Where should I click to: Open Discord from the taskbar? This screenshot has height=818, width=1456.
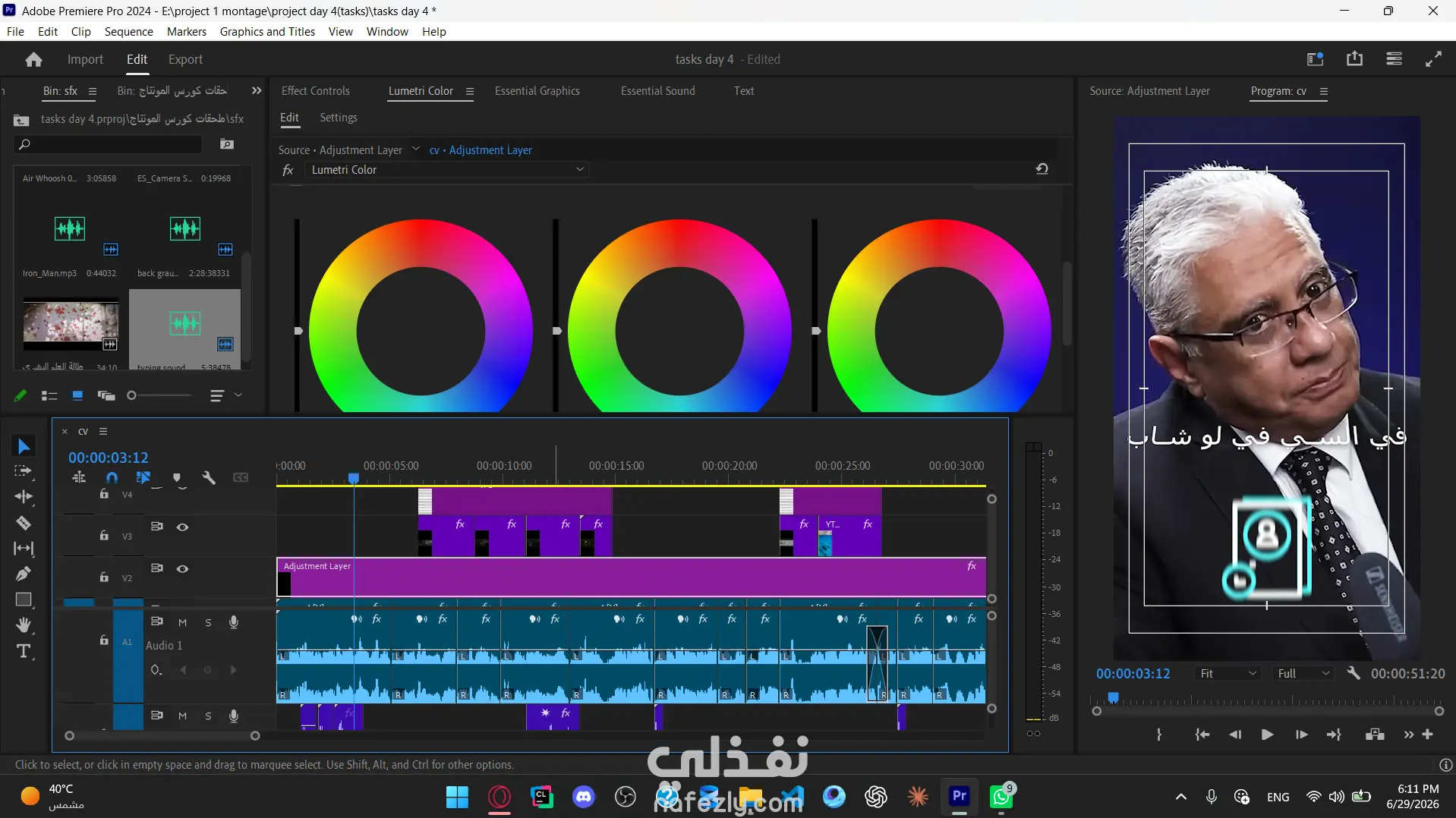tap(584, 797)
